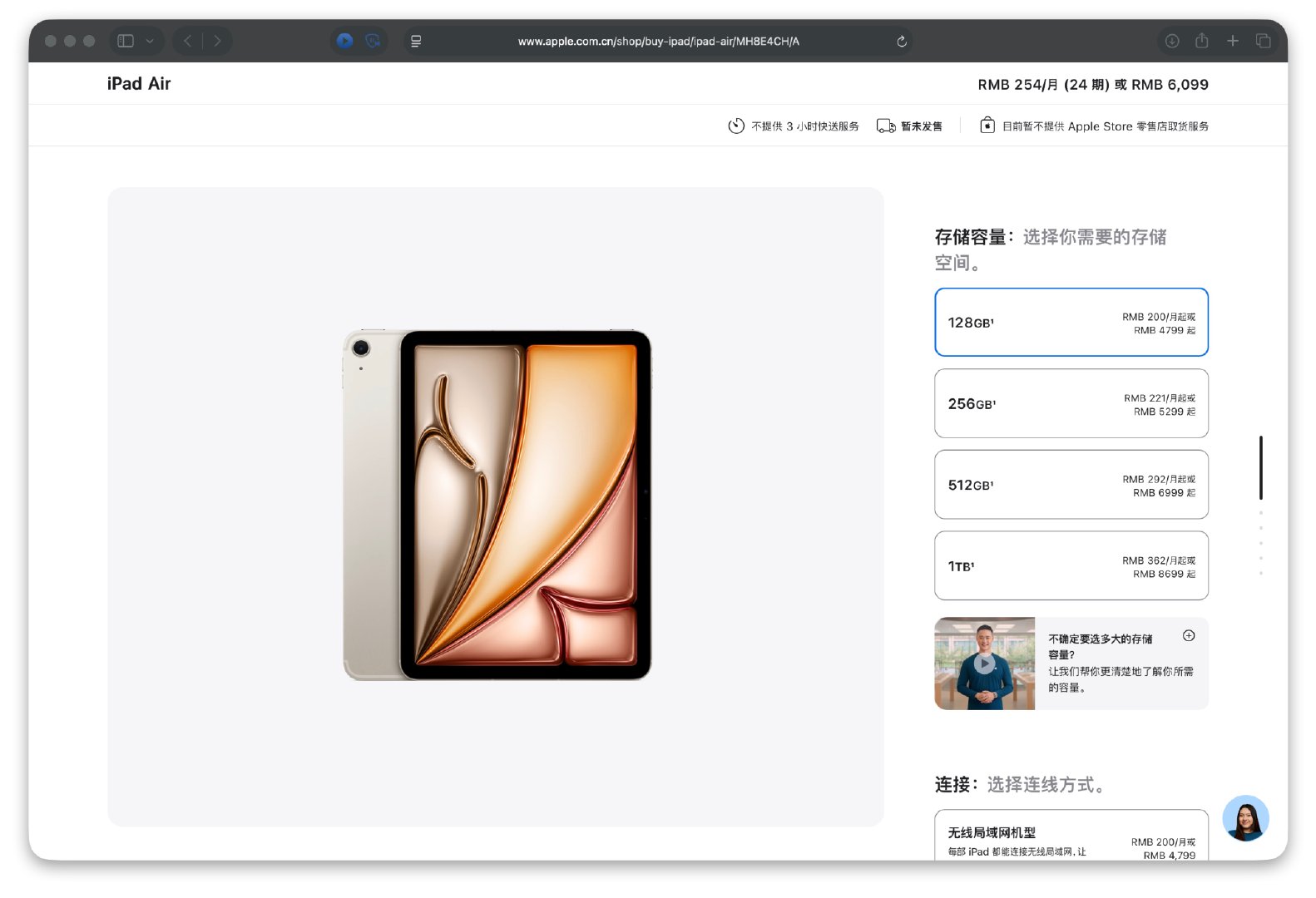Select the 1TB storage option

1071,565
